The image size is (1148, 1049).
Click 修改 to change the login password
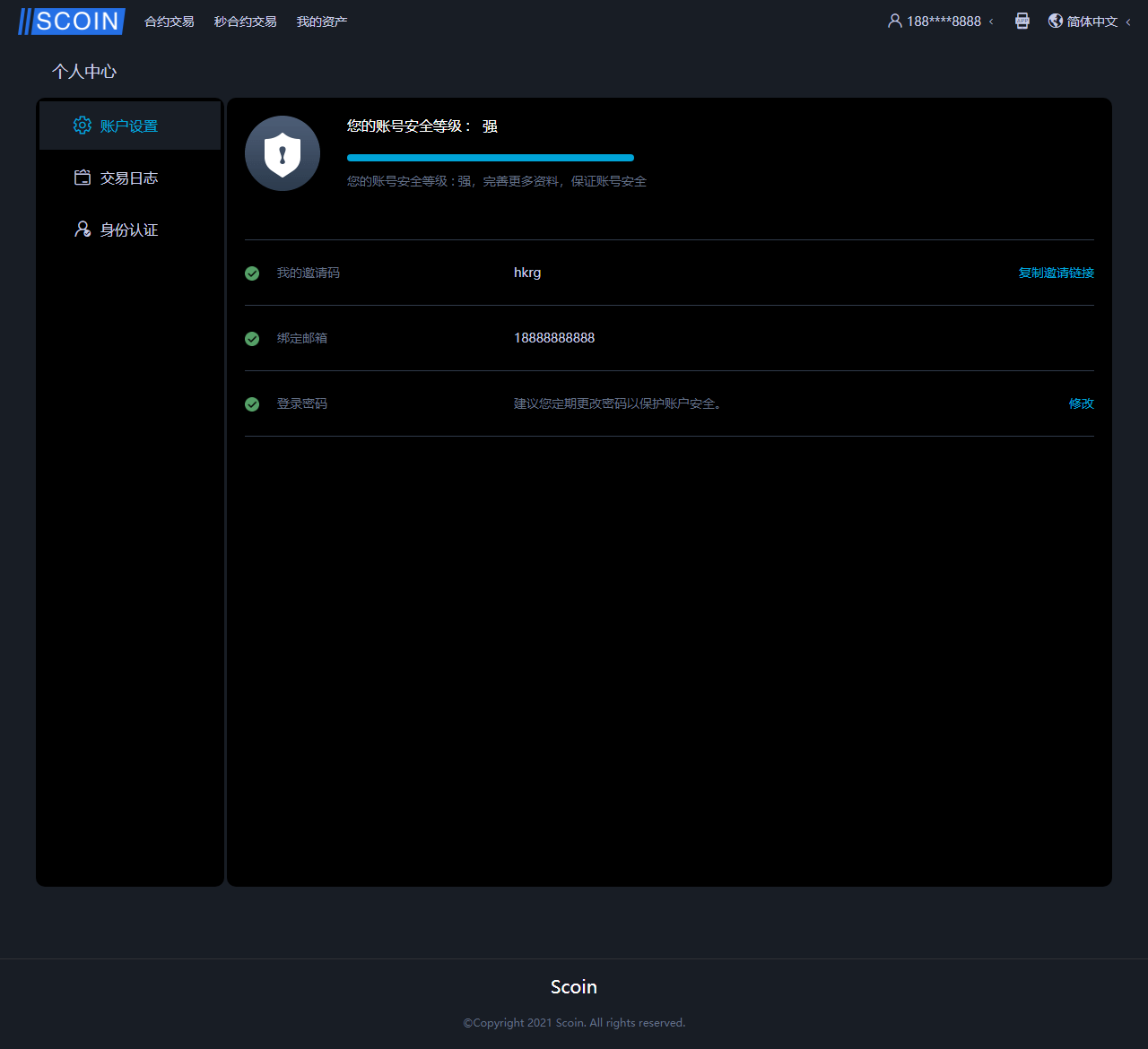point(1081,403)
